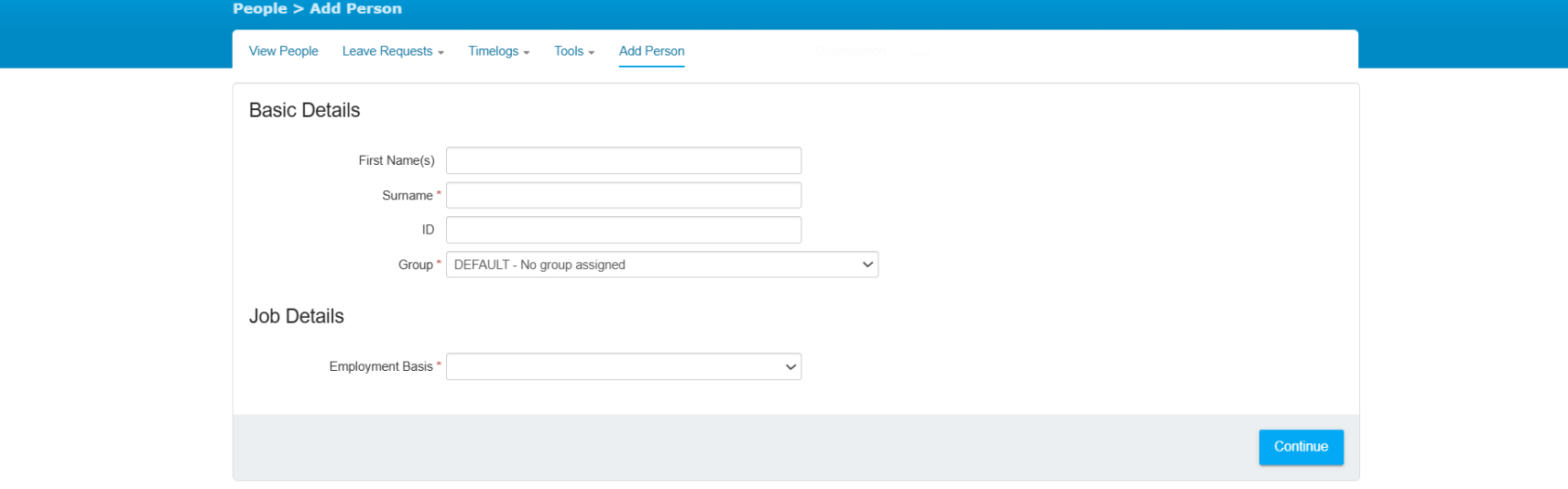The width and height of the screenshot is (1568, 489).
Task: Click into the ID field
Action: tap(623, 230)
